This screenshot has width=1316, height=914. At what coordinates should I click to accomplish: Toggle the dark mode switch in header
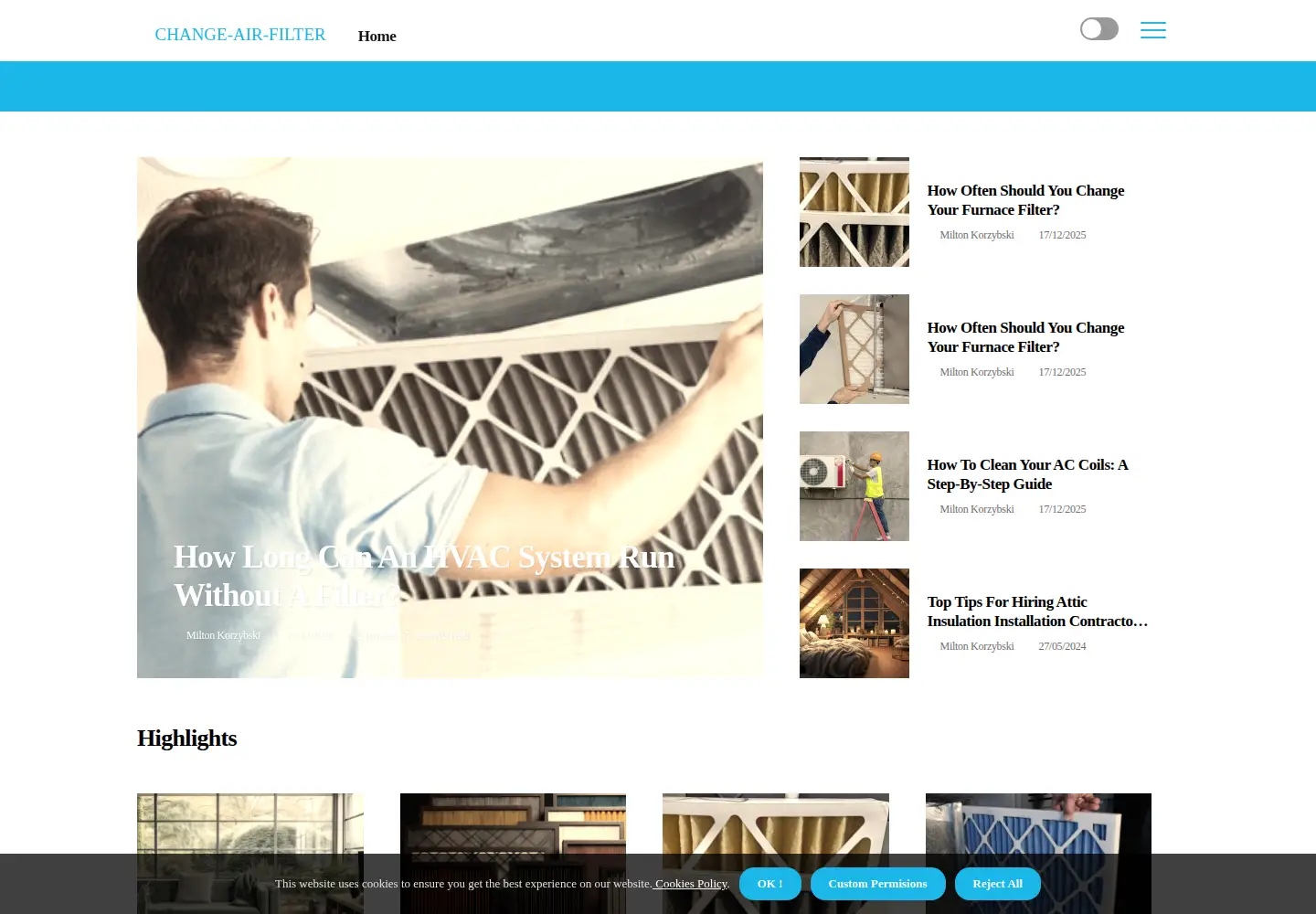point(1098,29)
